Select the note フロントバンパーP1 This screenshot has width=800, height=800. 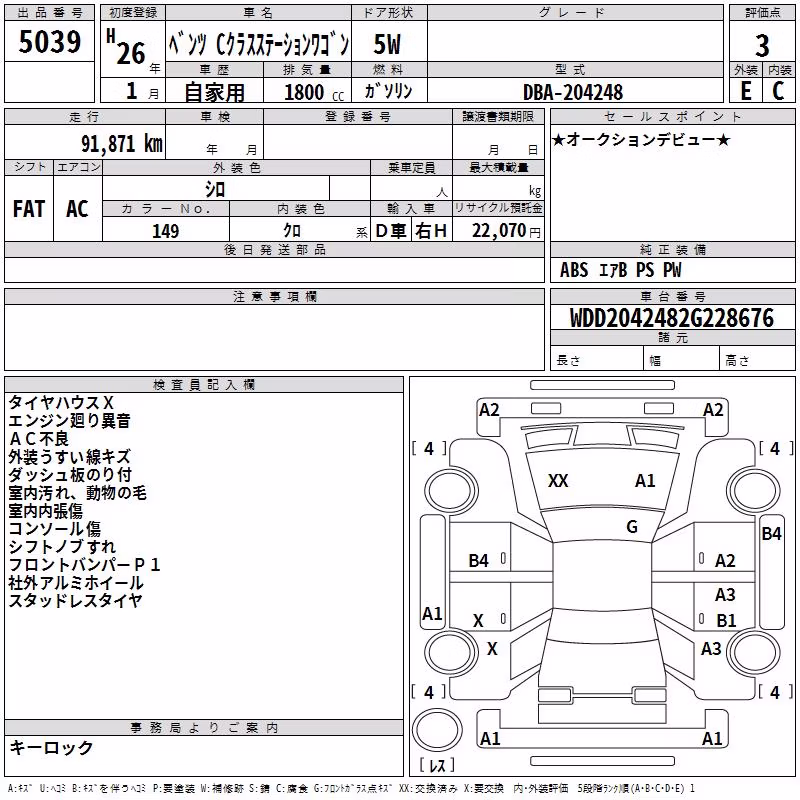(x=84, y=565)
